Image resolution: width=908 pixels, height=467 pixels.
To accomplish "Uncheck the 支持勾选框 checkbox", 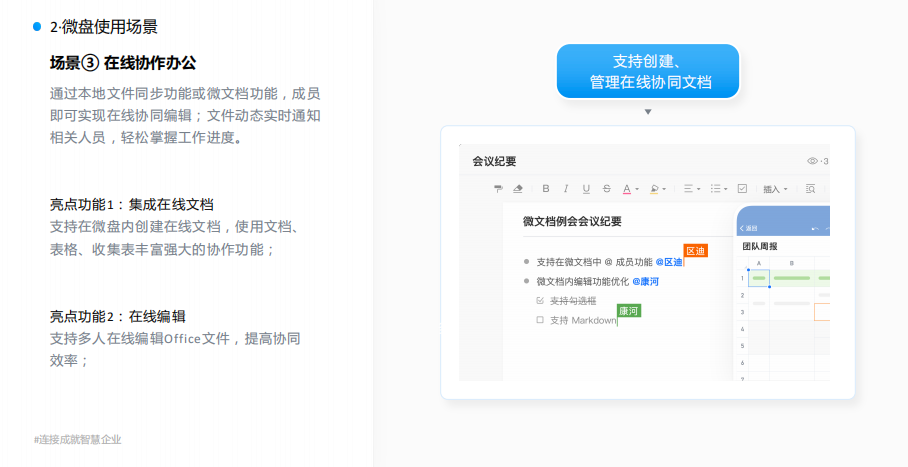I will coord(541,300).
